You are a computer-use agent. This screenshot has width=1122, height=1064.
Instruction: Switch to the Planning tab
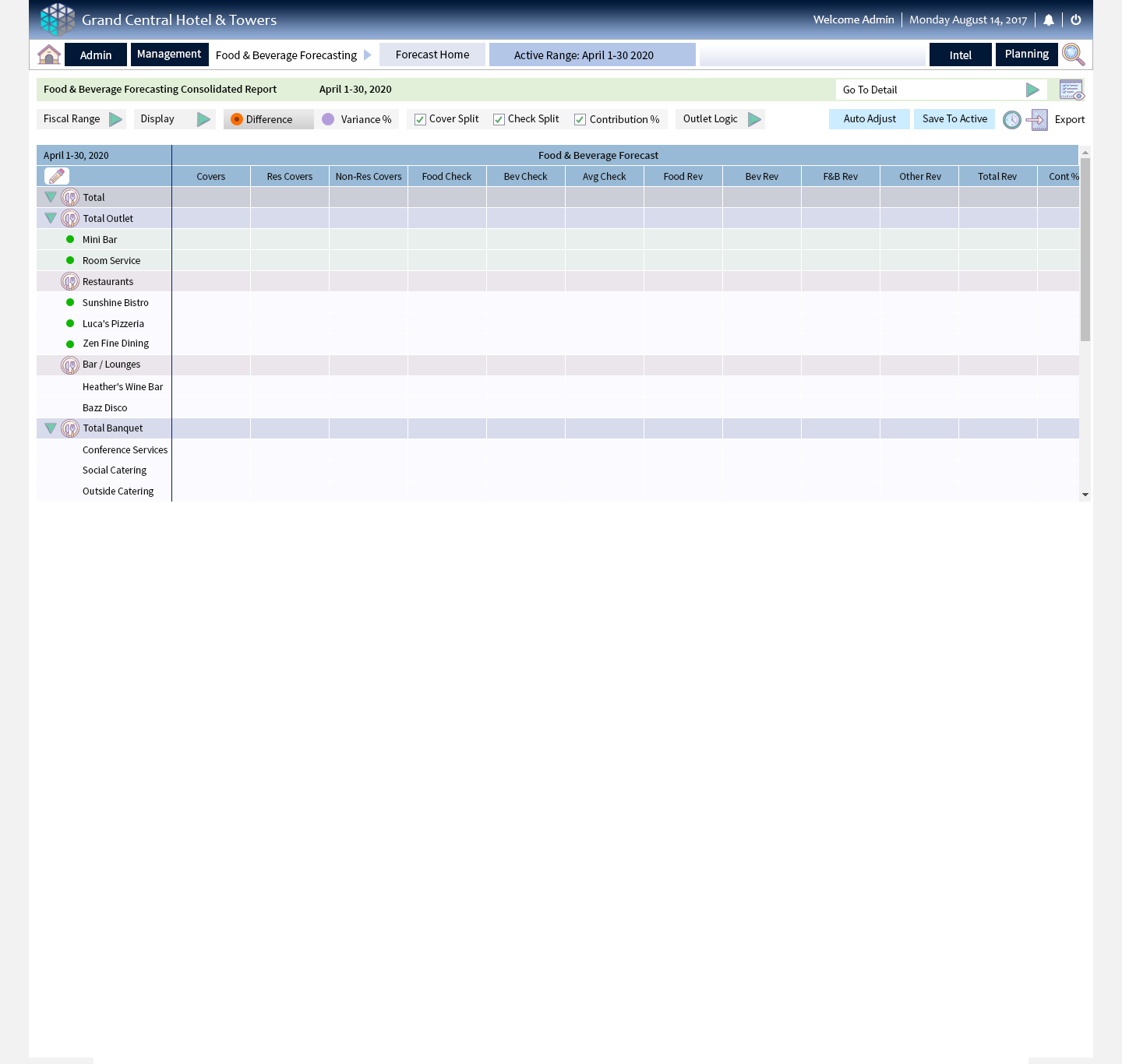[x=1026, y=55]
